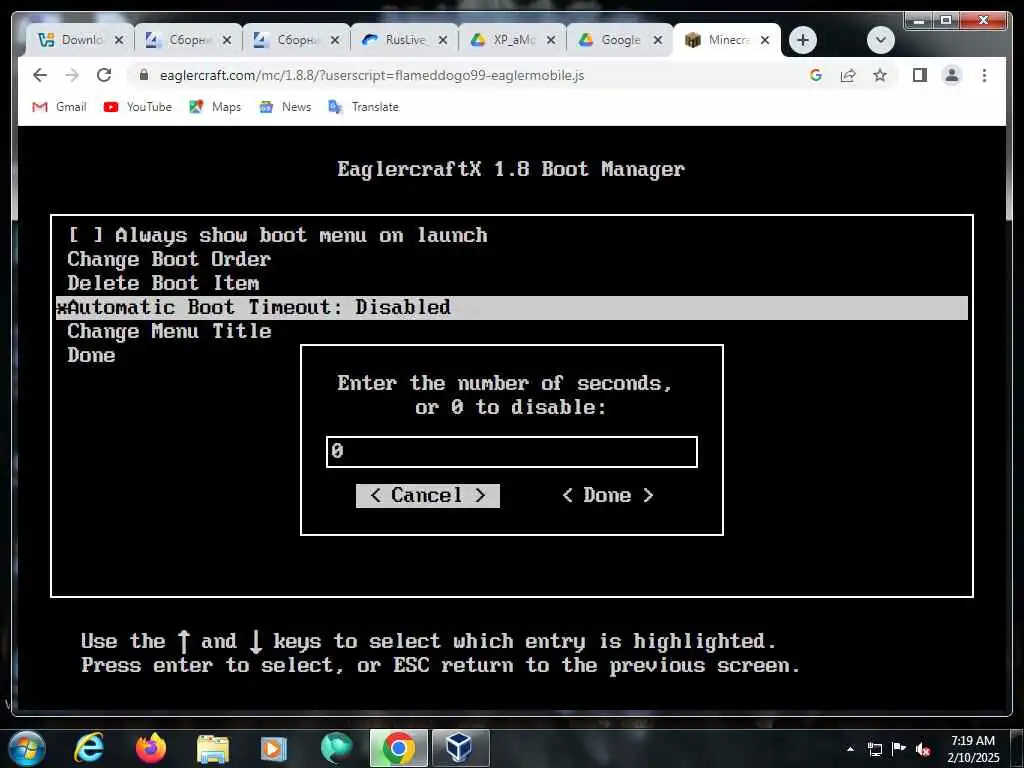This screenshot has width=1024, height=768.
Task: Open the Google icon in address bar
Action: tap(815, 75)
